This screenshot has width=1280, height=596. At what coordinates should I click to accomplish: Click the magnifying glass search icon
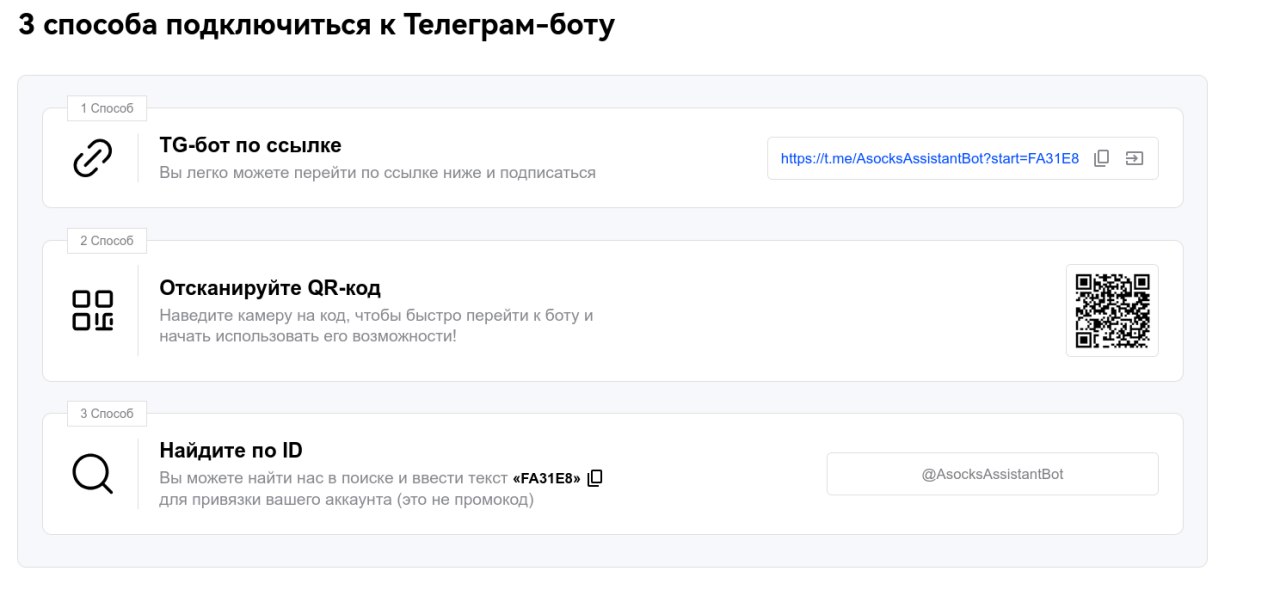tap(92, 474)
